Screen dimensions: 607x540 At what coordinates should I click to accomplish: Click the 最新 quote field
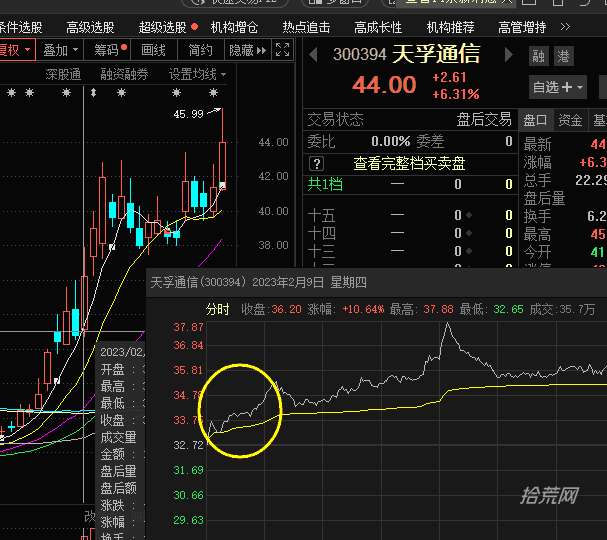pyautogui.click(x=564, y=144)
